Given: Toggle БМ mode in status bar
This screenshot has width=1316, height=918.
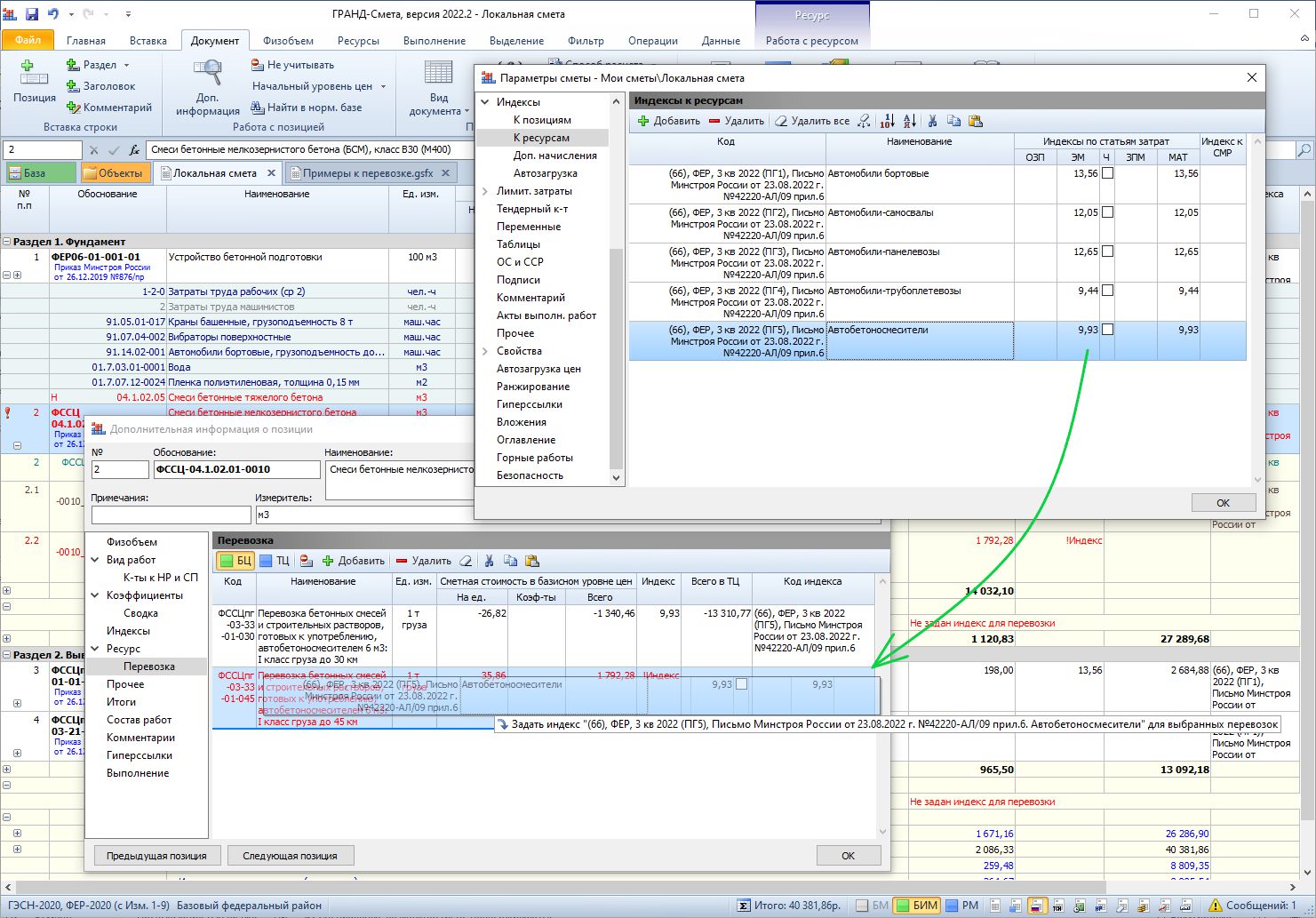Looking at the screenshot, I should tap(872, 906).
